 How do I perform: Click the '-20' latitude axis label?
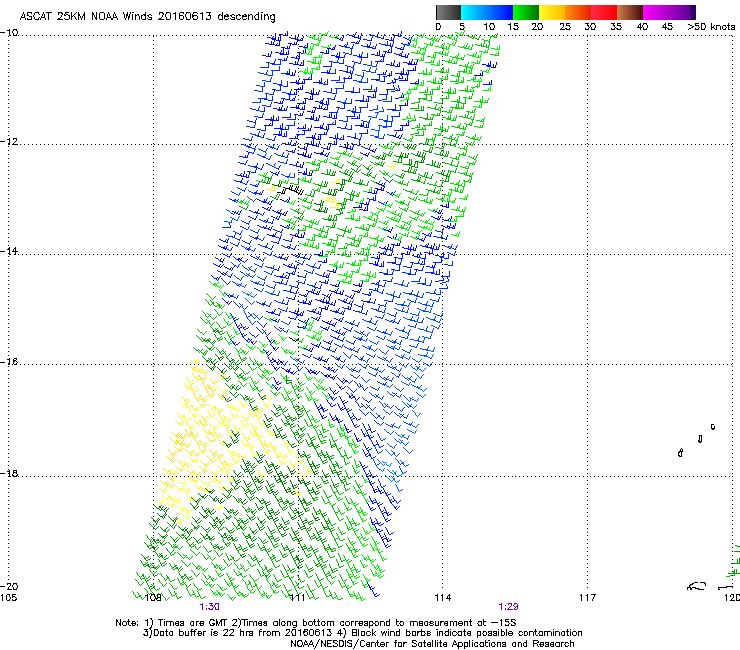pyautogui.click(x=9, y=586)
